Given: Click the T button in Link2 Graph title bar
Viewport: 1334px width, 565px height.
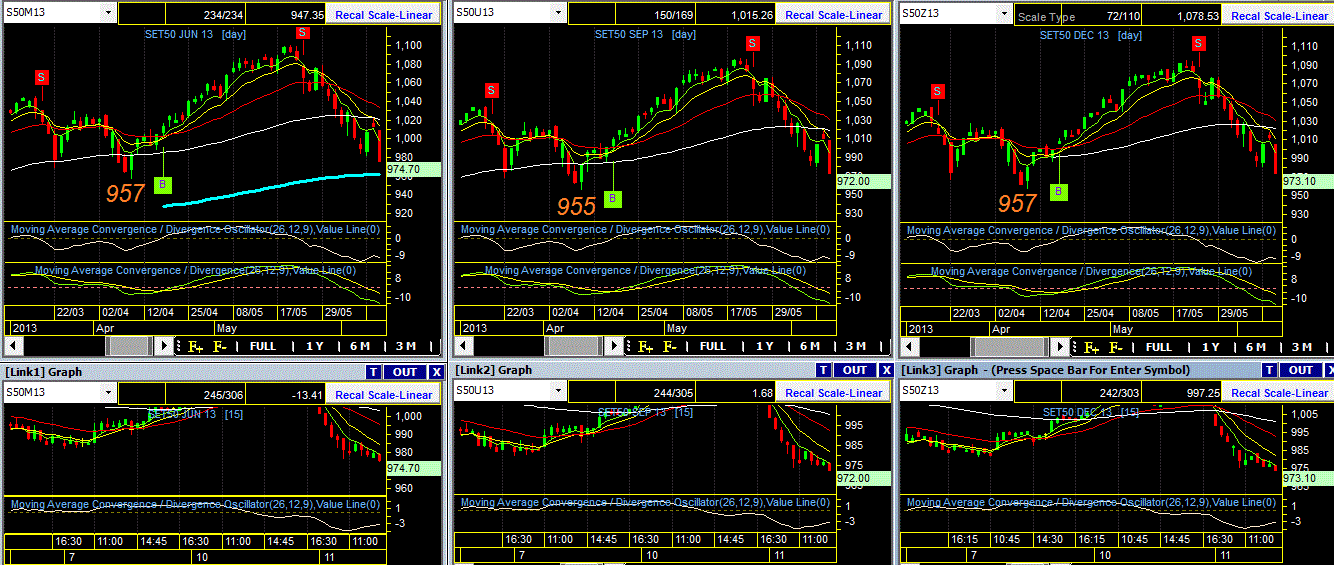Looking at the screenshot, I should point(823,370).
